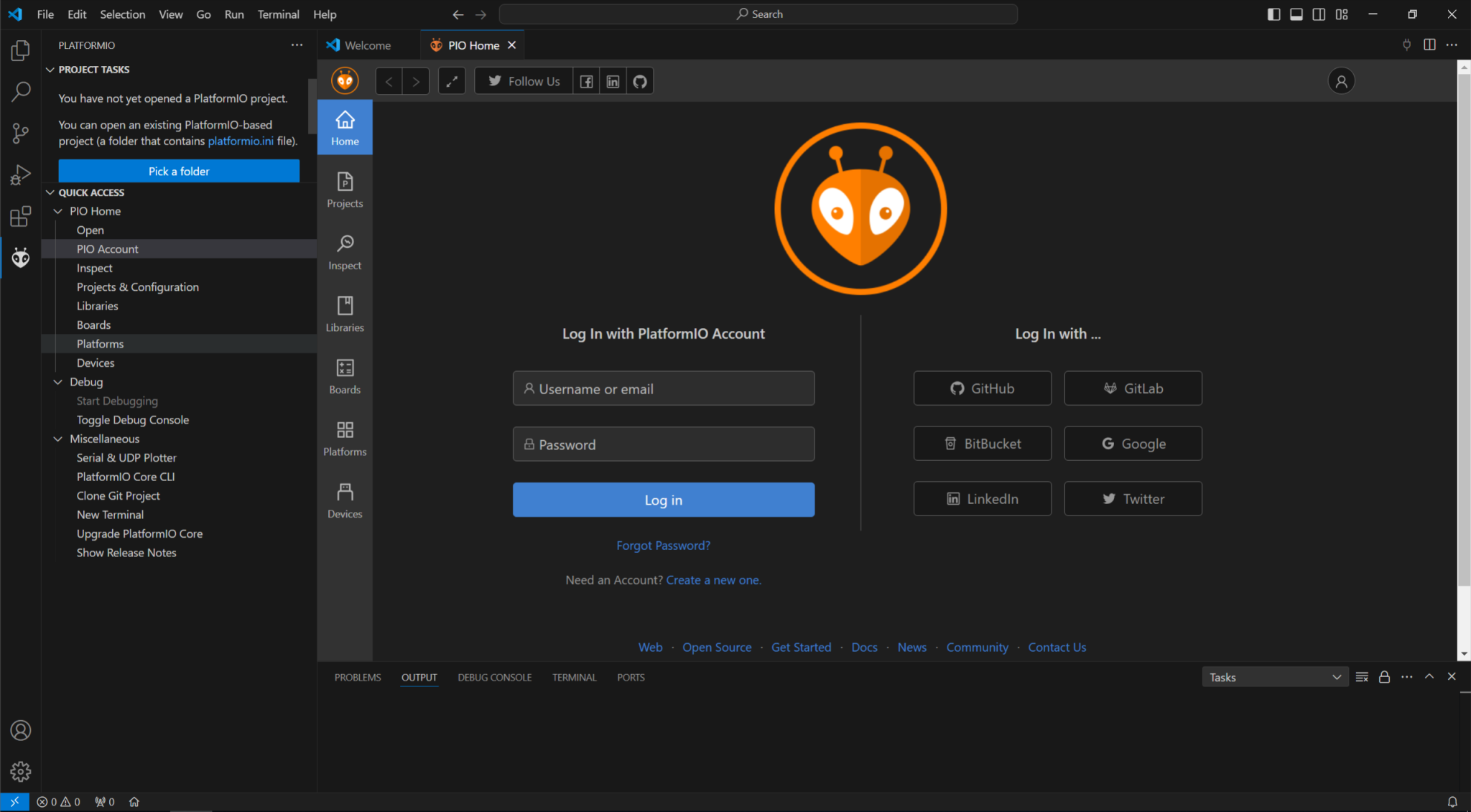Open the user profile icon in PIO Home
The width and height of the screenshot is (1471, 812).
pyautogui.click(x=1340, y=81)
